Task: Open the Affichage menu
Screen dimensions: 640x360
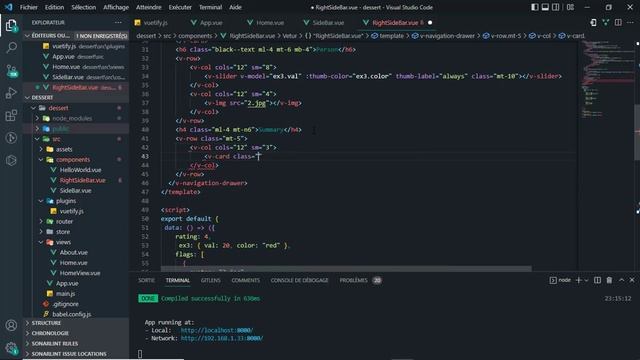Action: pyautogui.click(x=116, y=7)
